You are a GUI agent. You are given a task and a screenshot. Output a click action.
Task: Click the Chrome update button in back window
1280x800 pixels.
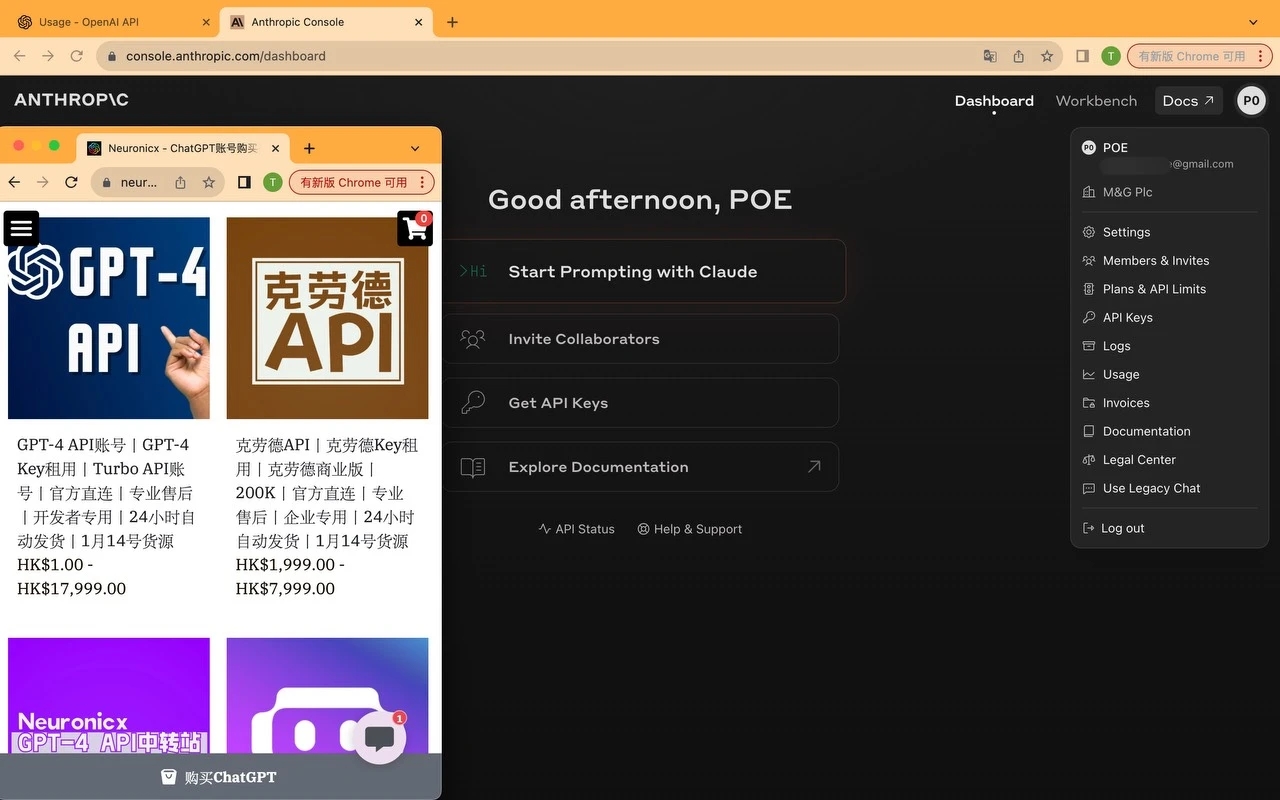pyautogui.click(x=1191, y=56)
